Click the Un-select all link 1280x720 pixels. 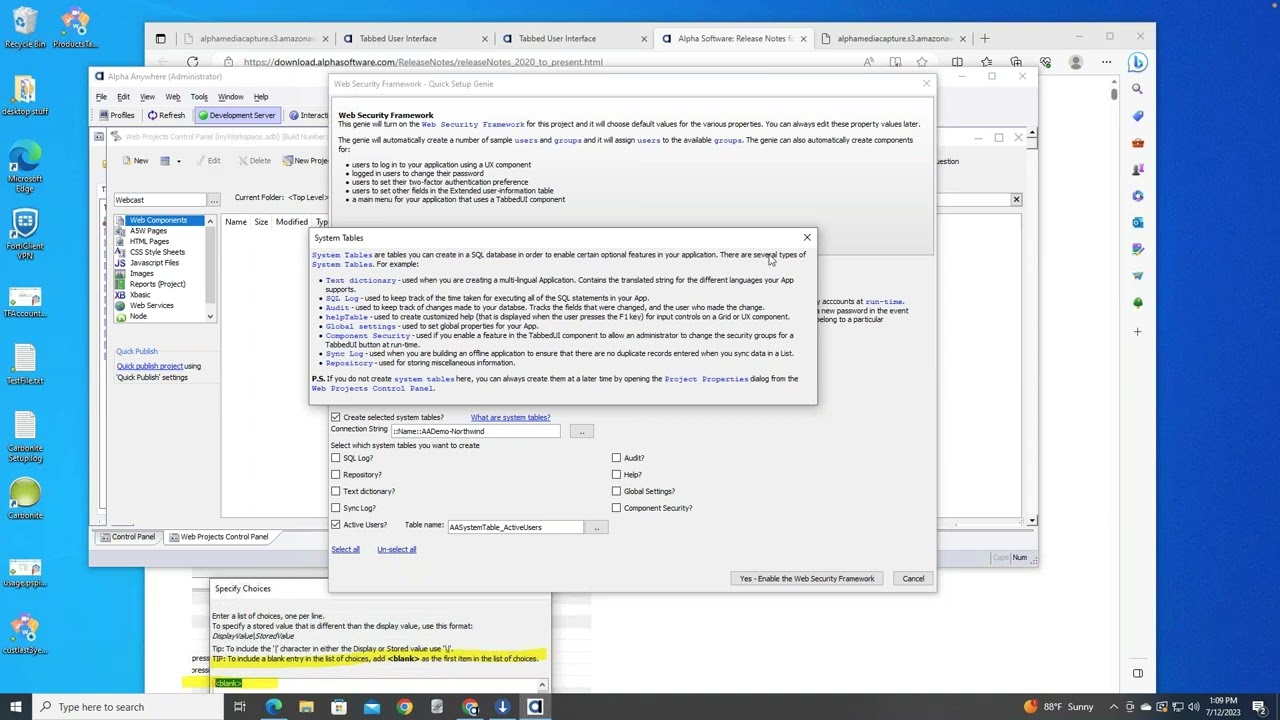[x=396, y=549]
